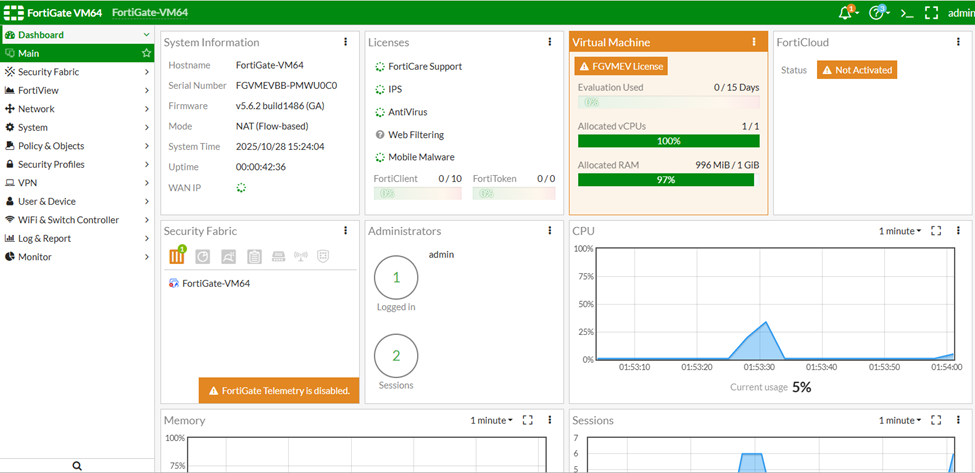The height and width of the screenshot is (473, 975).
Task: Expand the Log & Report chevron
Action: [147, 239]
